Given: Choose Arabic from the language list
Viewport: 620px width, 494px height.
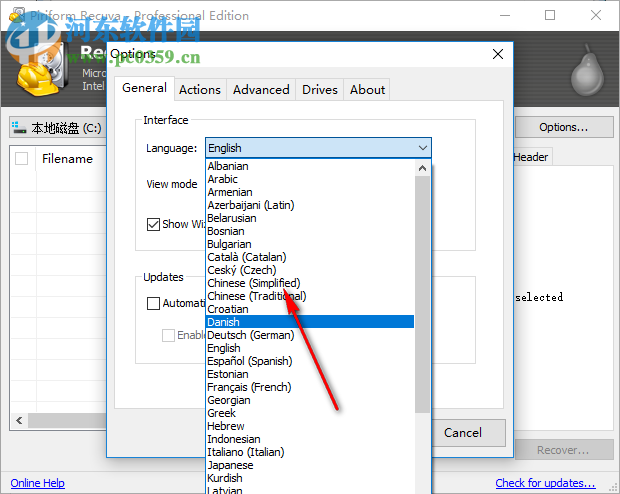Looking at the screenshot, I should pyautogui.click(x=310, y=179).
